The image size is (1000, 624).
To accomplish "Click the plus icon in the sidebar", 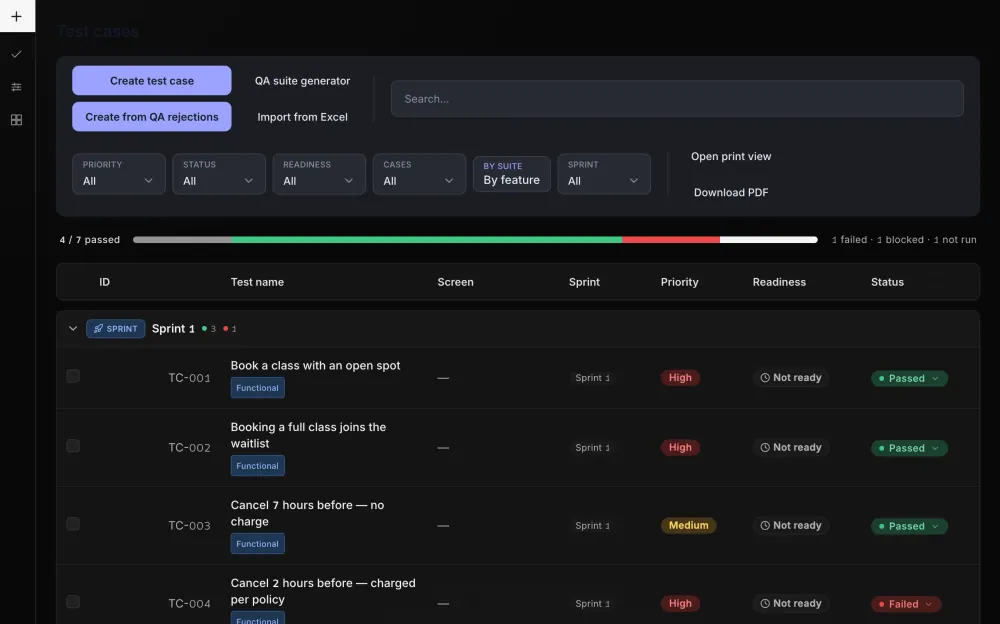I will coord(17,16).
